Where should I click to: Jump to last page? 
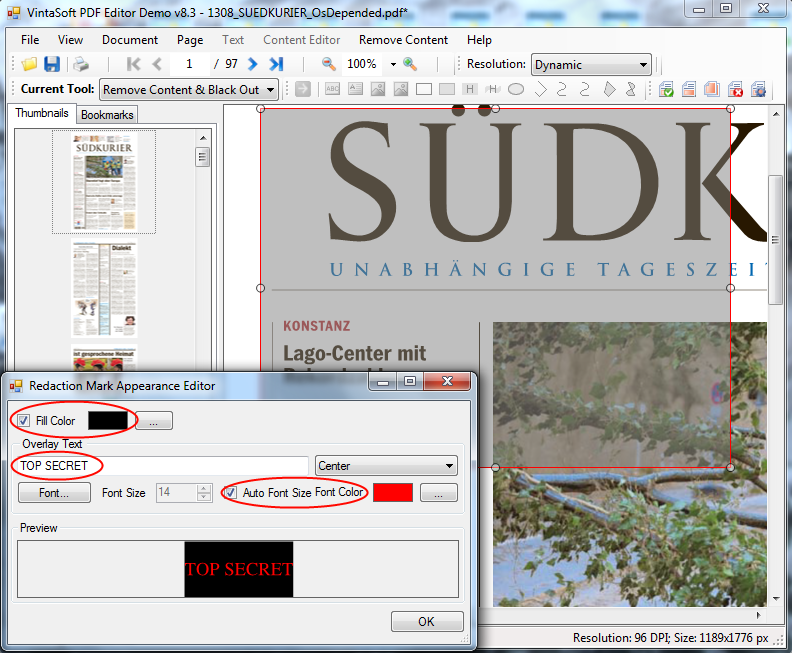point(276,64)
